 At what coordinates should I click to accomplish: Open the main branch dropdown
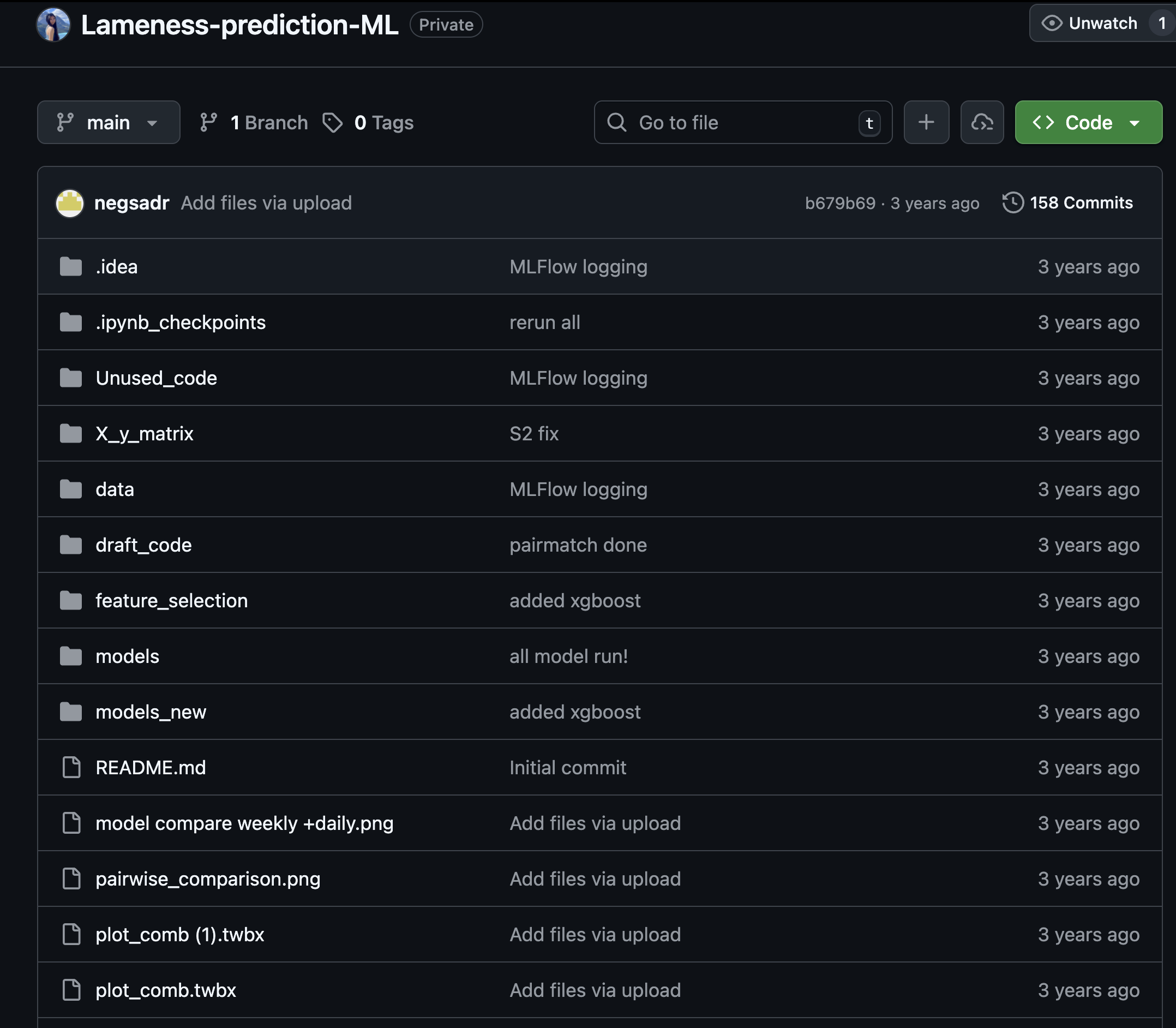[109, 123]
